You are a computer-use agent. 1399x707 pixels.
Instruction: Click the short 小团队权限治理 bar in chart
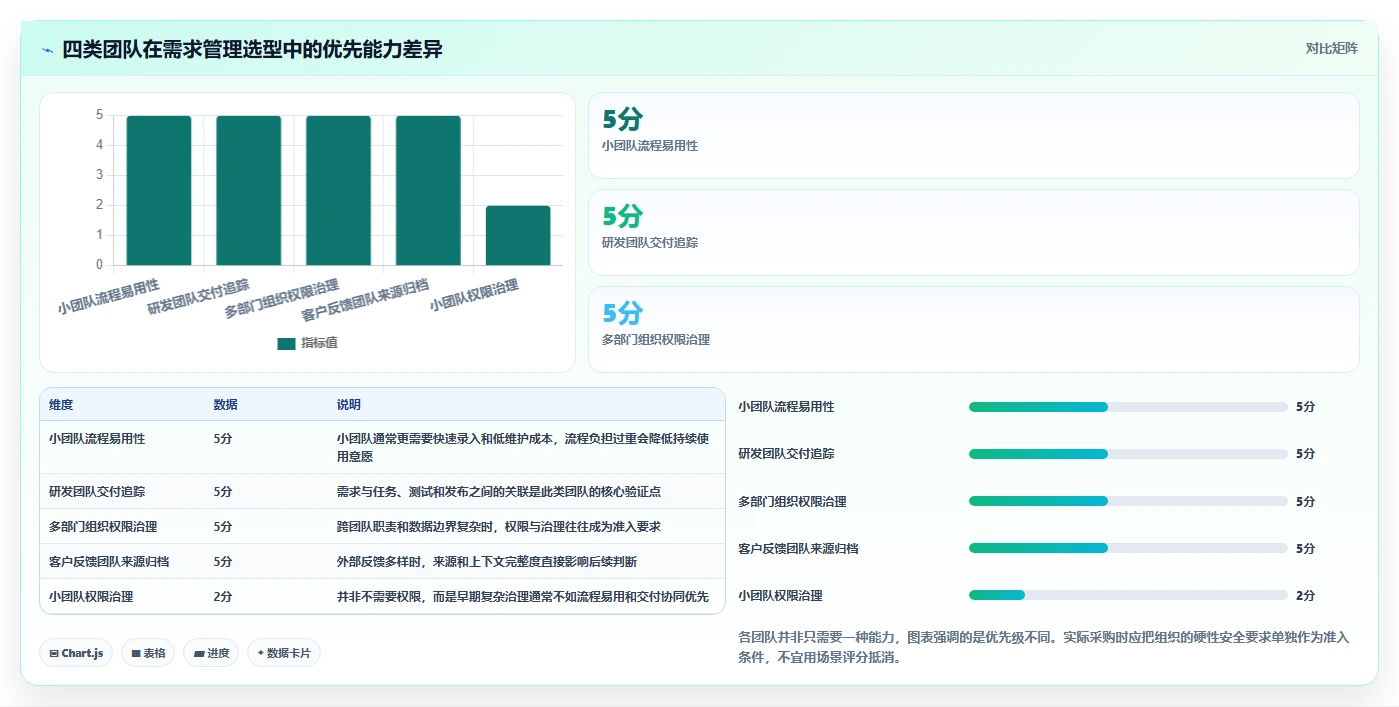pos(518,236)
